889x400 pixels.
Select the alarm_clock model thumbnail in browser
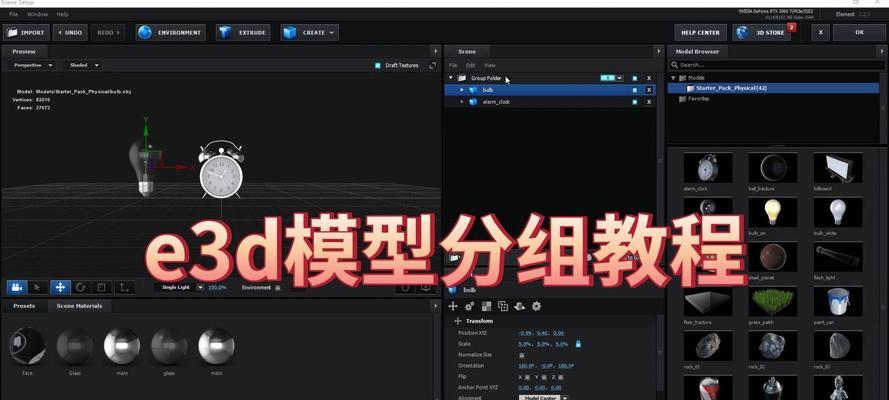(708, 168)
